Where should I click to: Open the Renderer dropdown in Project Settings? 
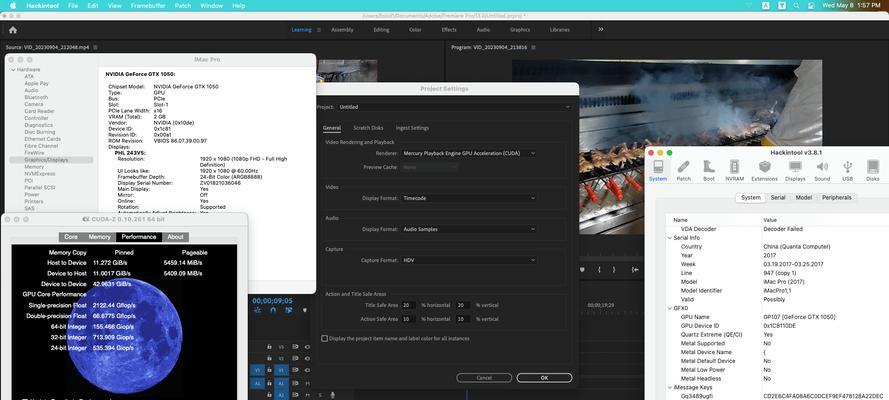point(469,153)
